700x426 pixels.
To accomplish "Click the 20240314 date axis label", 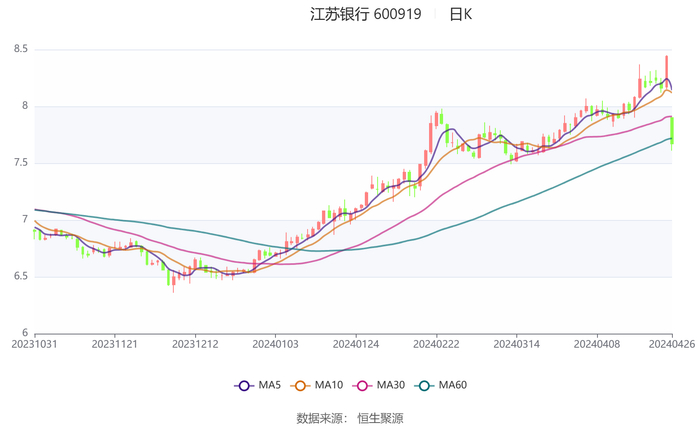I will point(517,344).
